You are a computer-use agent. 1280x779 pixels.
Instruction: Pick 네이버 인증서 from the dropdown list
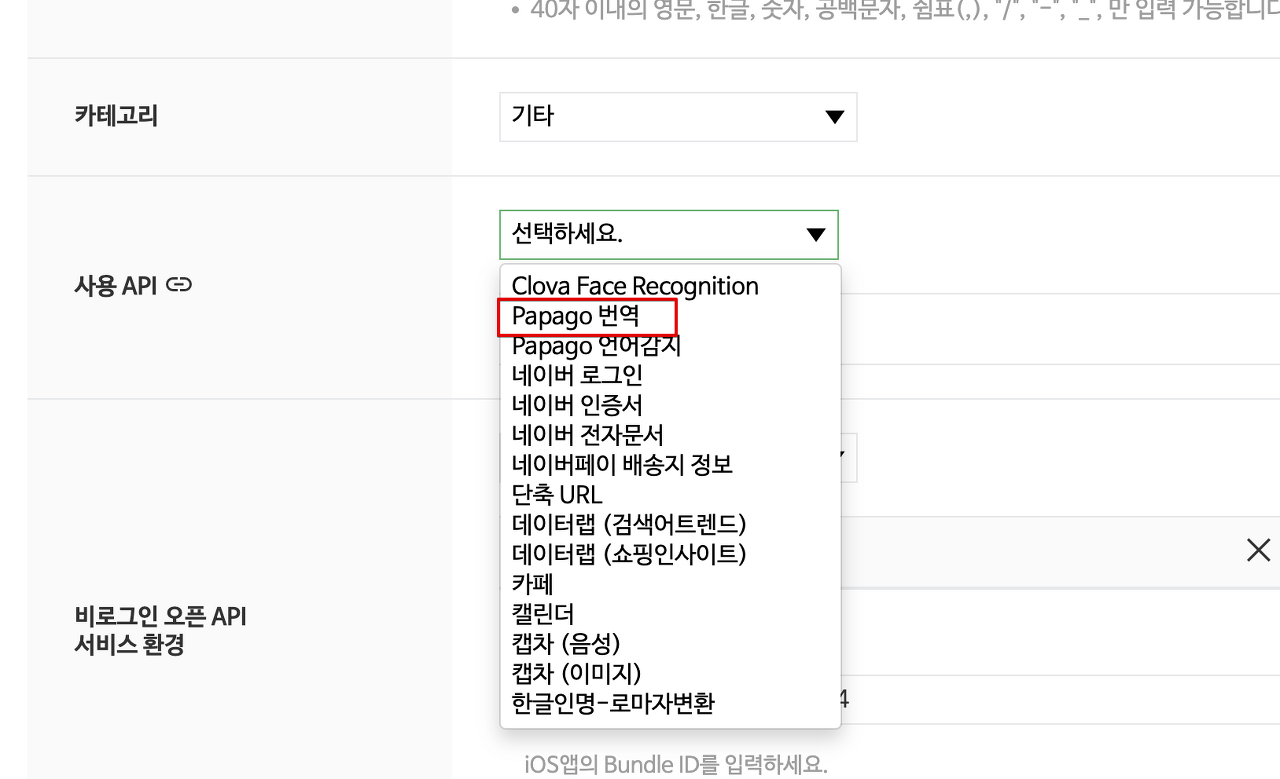[x=577, y=405]
